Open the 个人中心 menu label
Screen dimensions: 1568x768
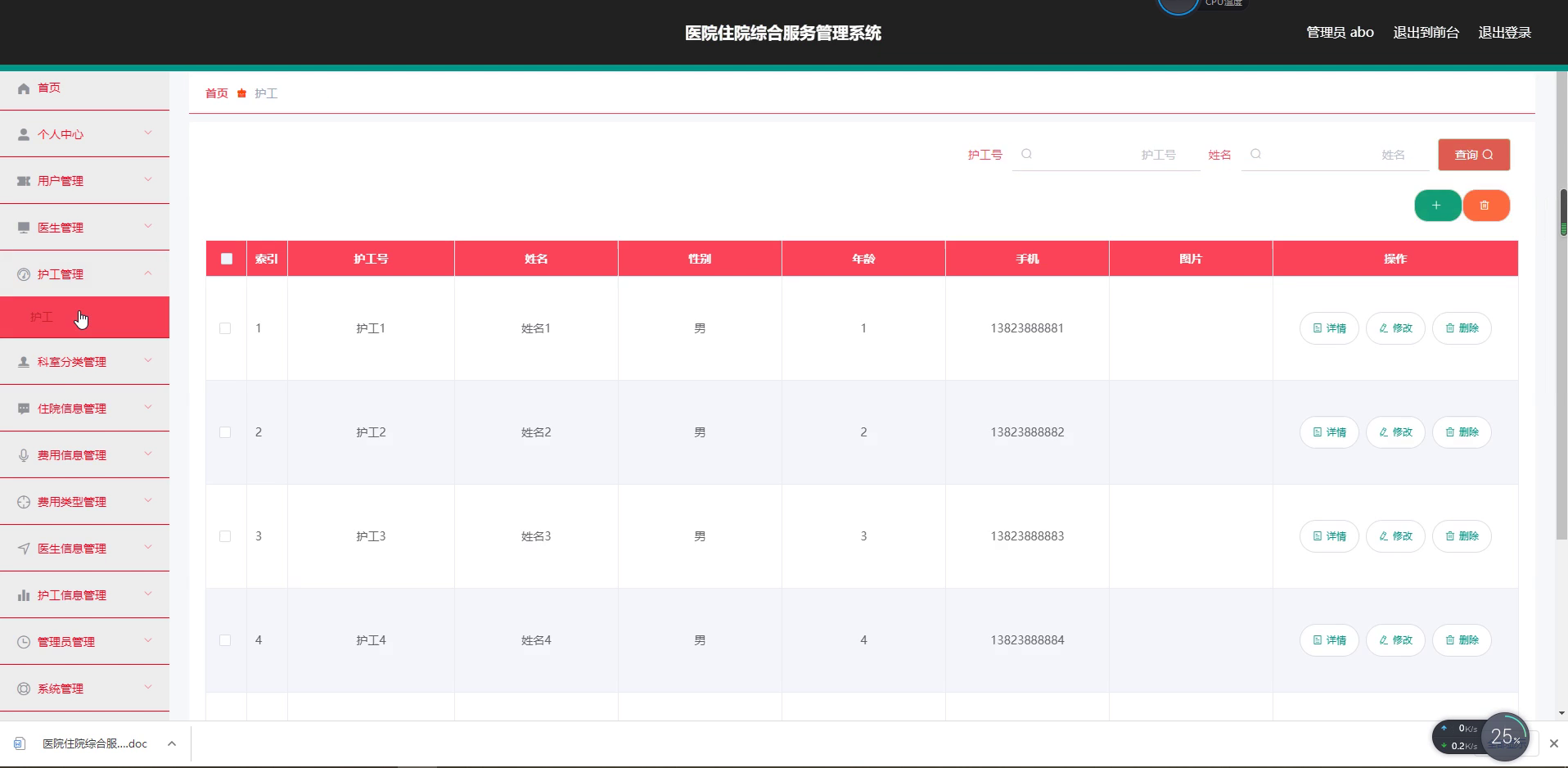(x=61, y=134)
